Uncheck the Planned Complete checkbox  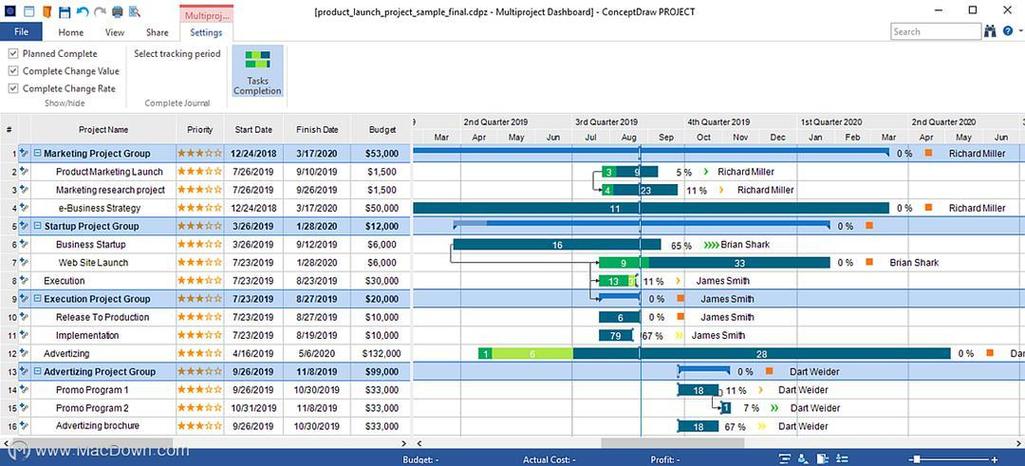click(x=13, y=54)
